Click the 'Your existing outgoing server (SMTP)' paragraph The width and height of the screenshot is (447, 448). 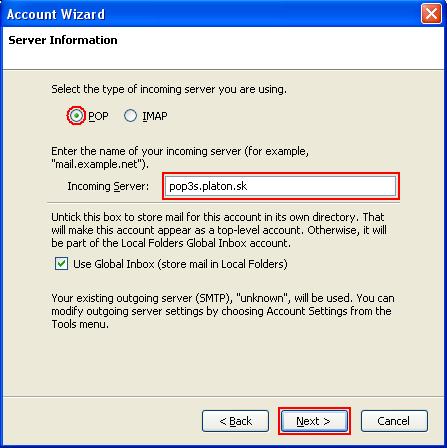223,311
